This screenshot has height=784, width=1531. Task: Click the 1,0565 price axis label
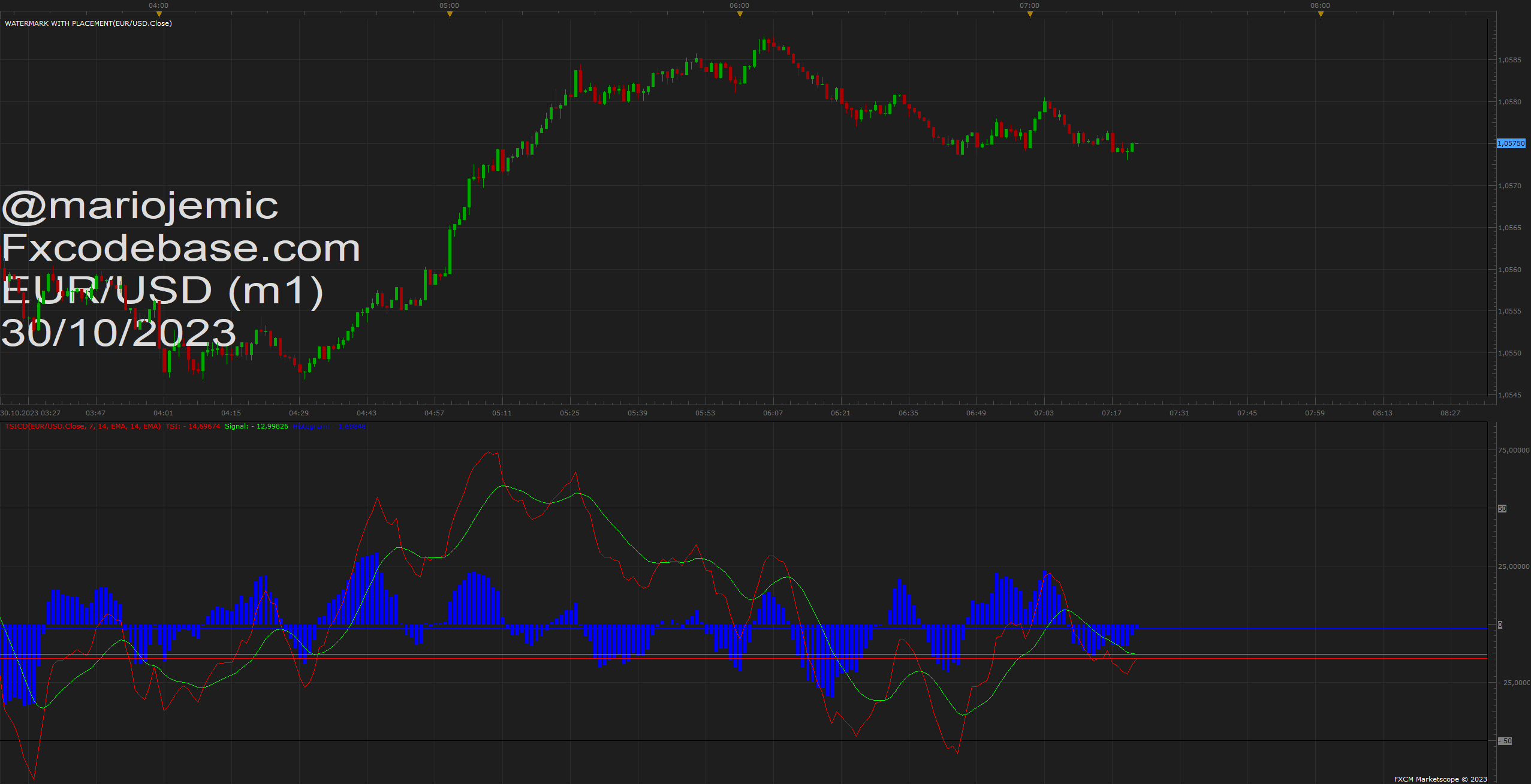(1509, 228)
